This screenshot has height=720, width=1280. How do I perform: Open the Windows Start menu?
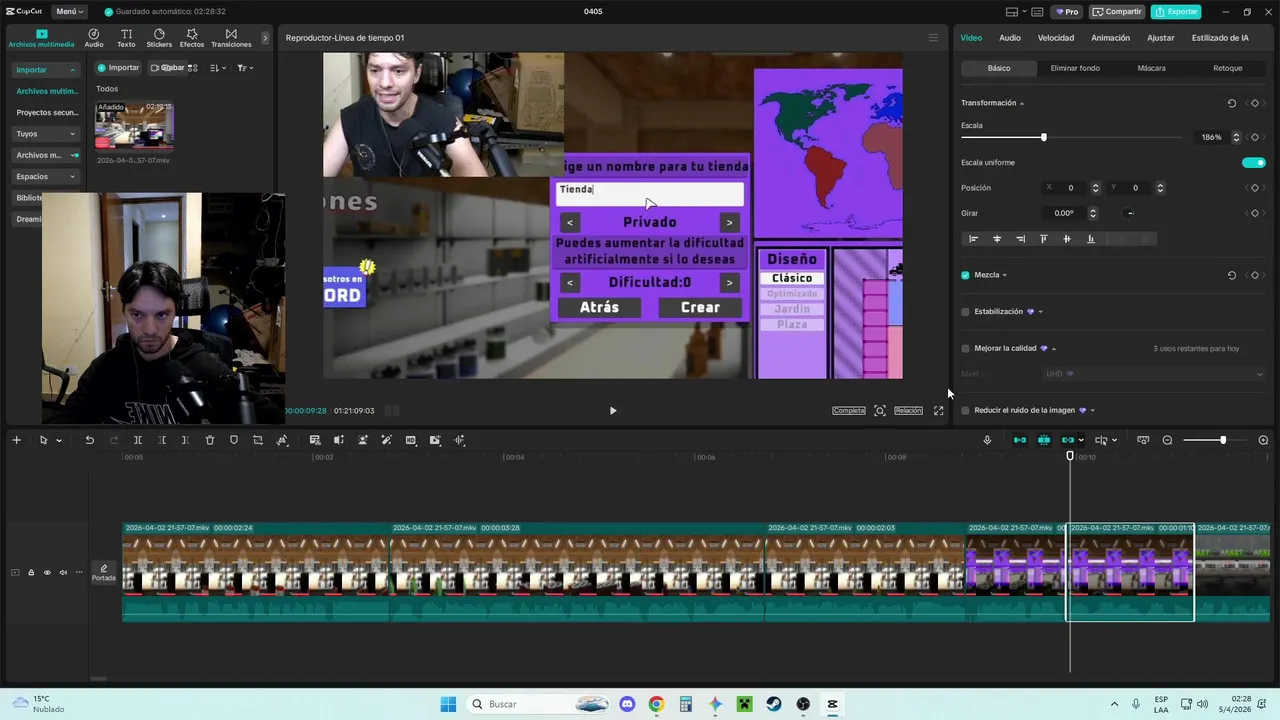(x=448, y=704)
